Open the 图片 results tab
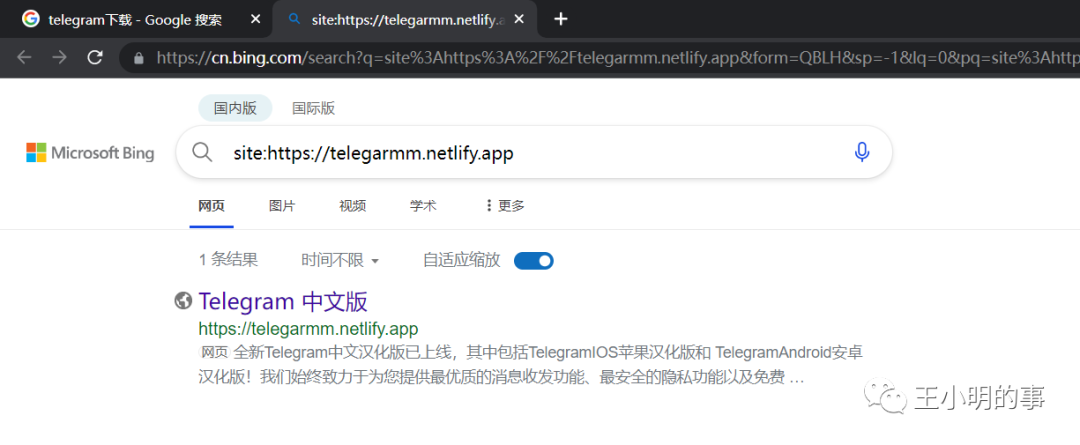This screenshot has height=445, width=1080. [x=282, y=205]
